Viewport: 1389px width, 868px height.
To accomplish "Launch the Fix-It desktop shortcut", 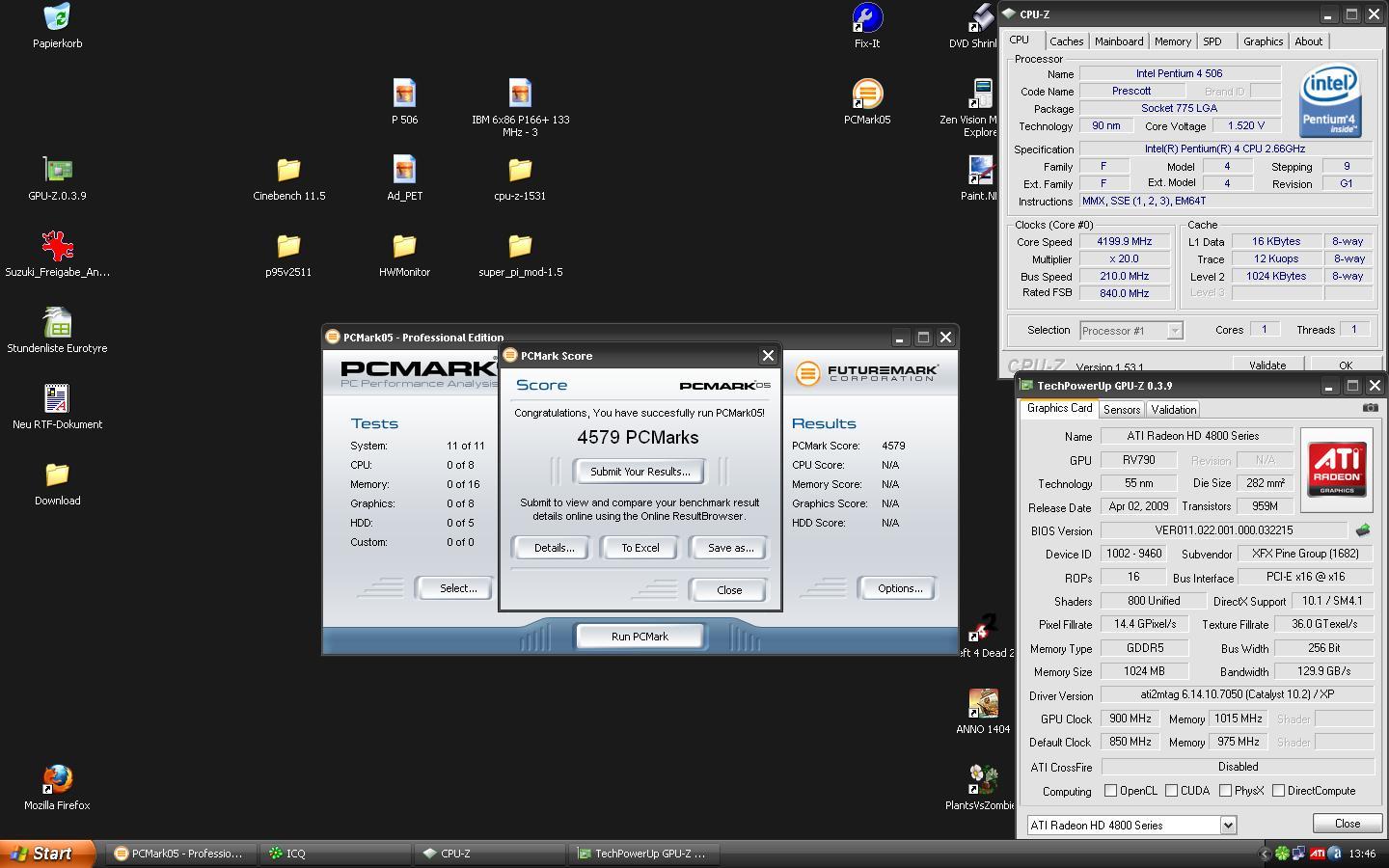I will coord(867,25).
